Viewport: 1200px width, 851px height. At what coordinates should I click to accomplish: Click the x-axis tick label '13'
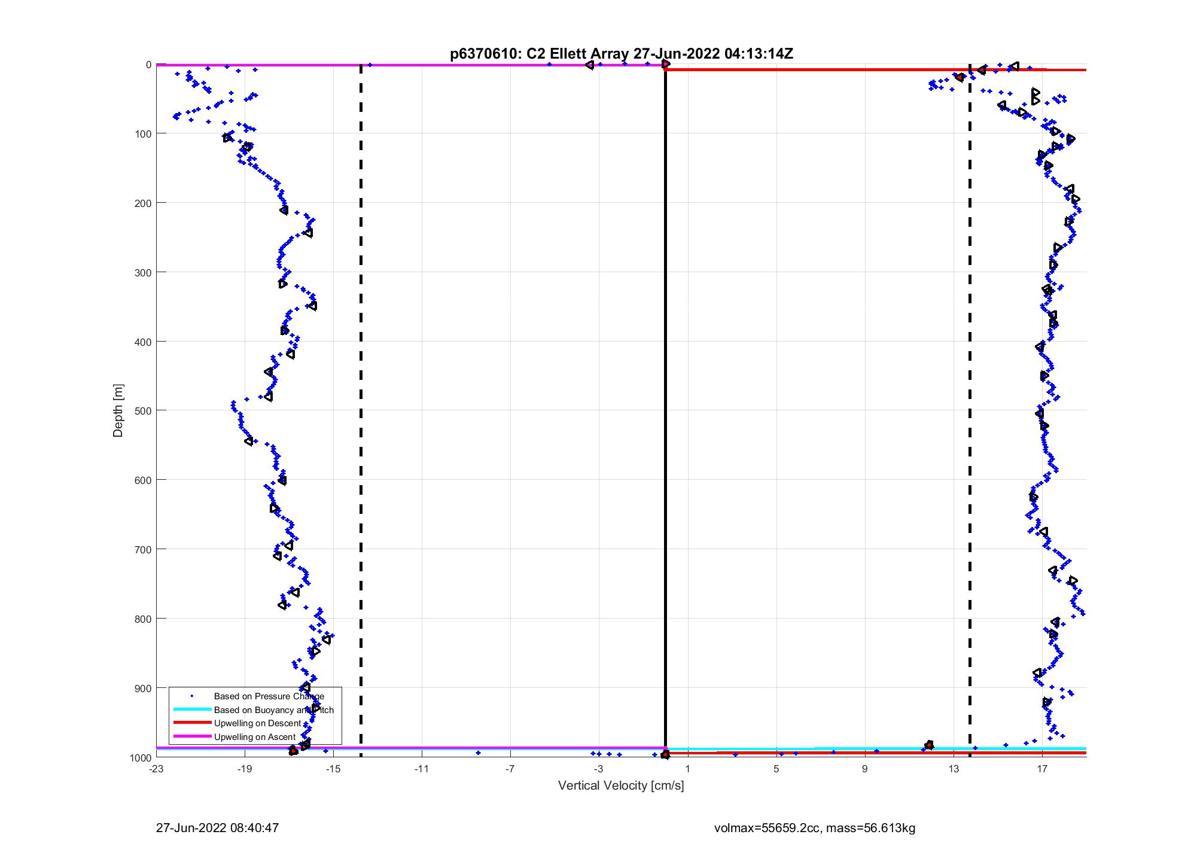(x=953, y=770)
